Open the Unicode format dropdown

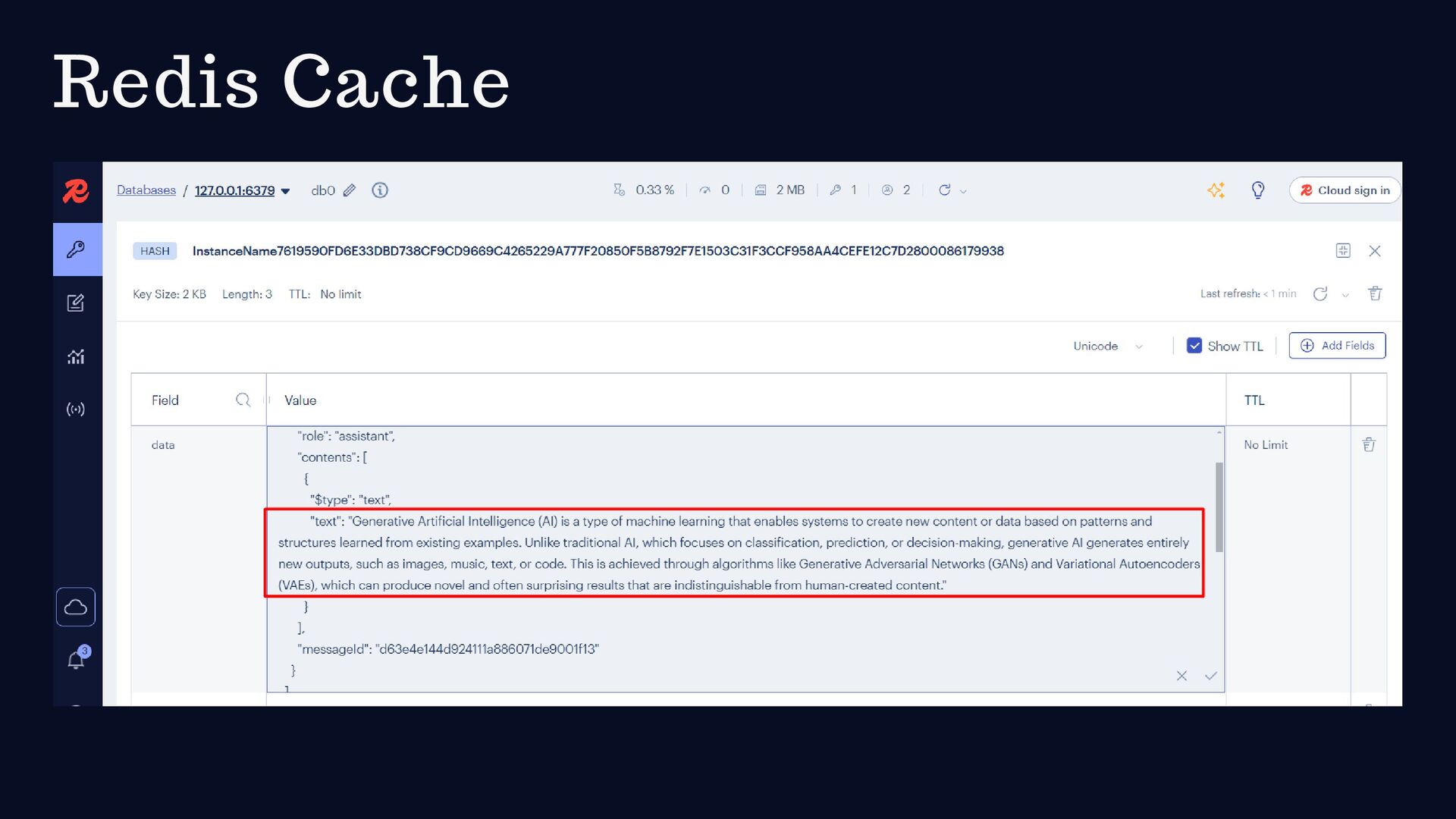(x=1107, y=346)
